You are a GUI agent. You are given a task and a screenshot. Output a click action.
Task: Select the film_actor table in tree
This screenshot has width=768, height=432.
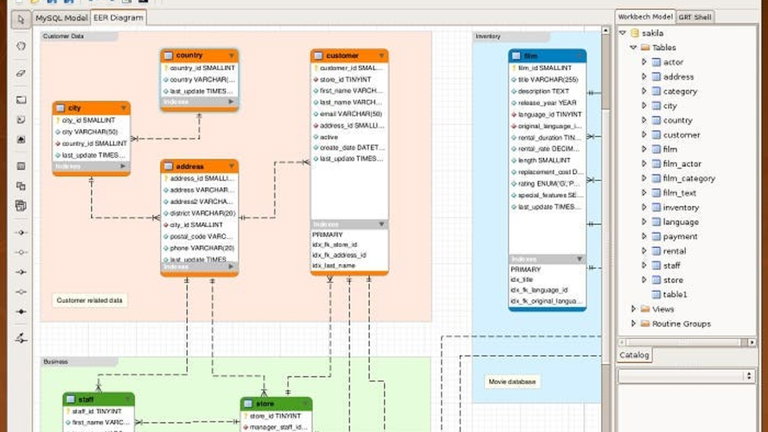click(x=682, y=164)
